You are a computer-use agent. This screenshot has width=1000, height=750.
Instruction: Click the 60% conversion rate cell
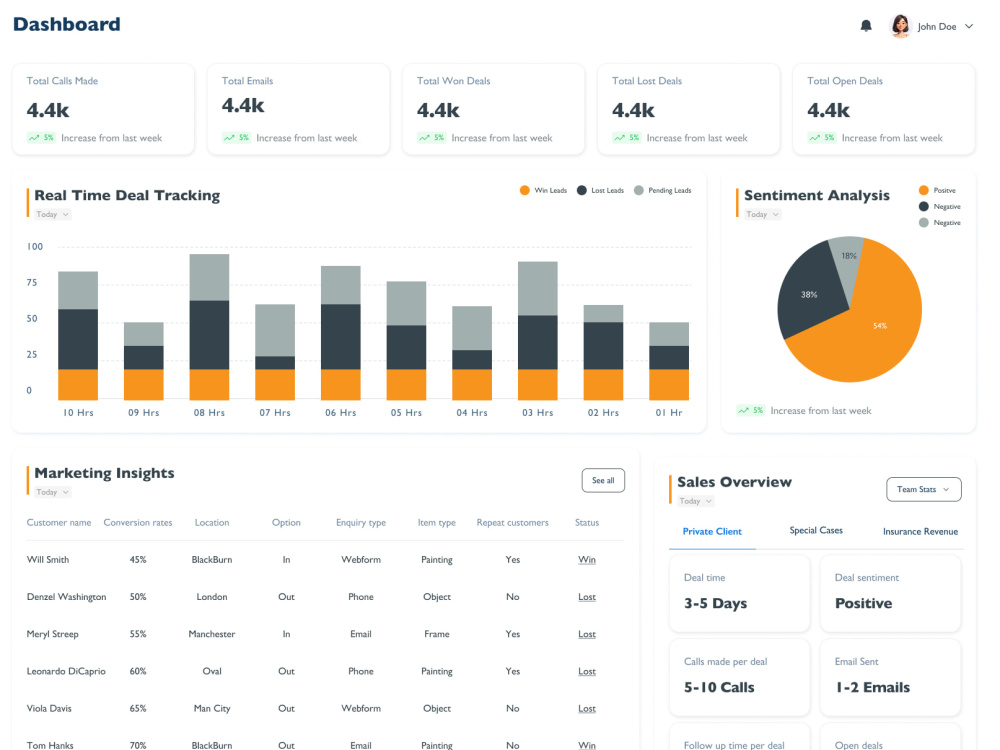pos(138,671)
